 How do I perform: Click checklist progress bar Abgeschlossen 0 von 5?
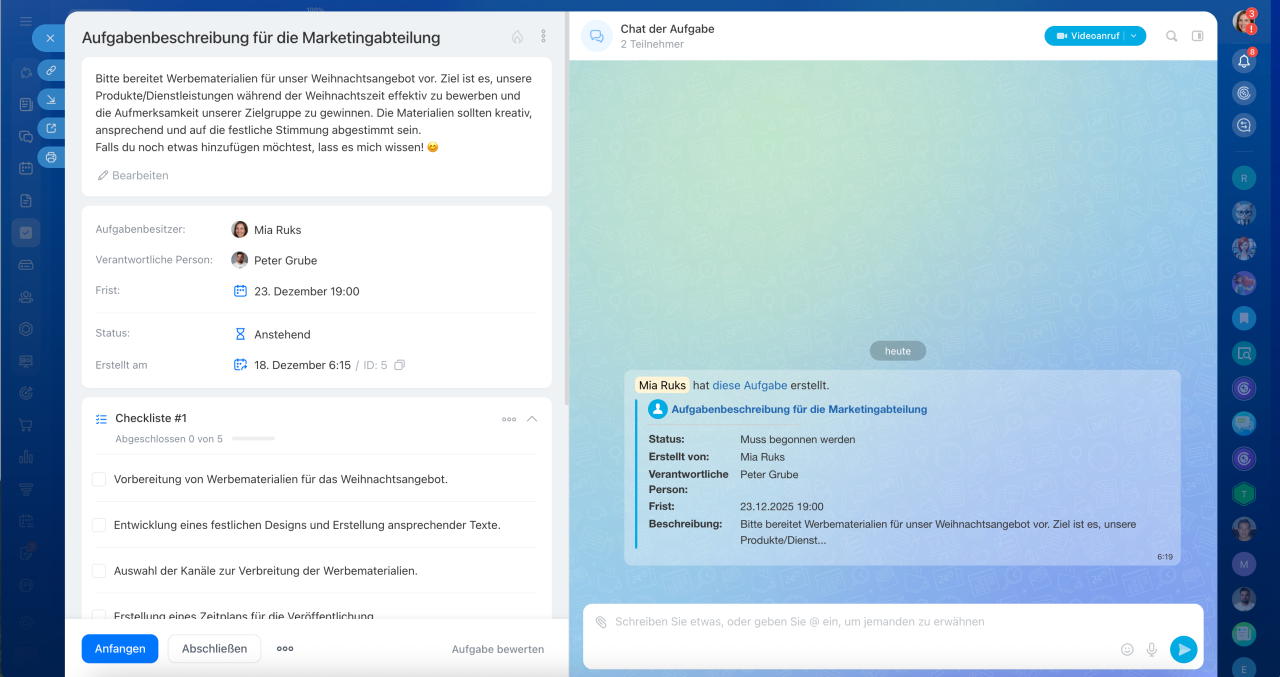[253, 438]
